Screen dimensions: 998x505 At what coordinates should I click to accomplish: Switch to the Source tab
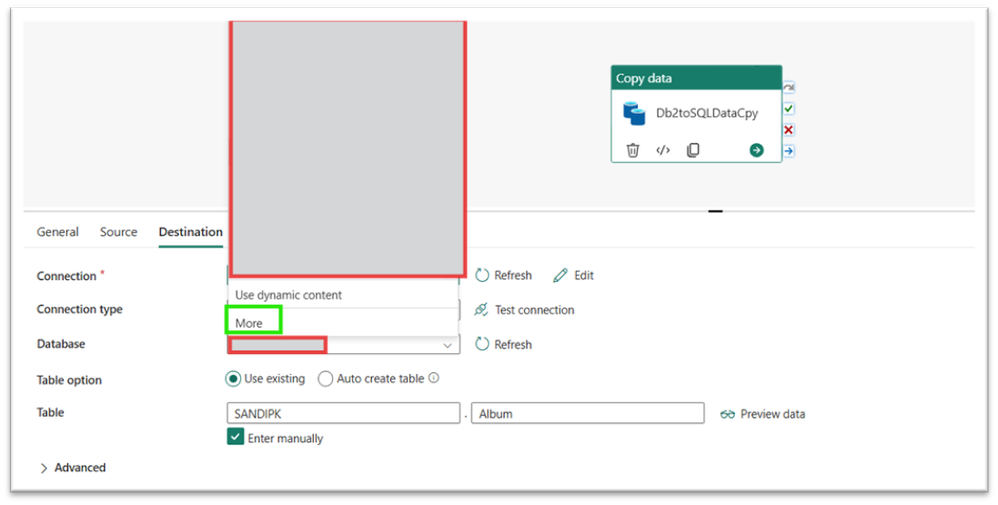point(118,232)
